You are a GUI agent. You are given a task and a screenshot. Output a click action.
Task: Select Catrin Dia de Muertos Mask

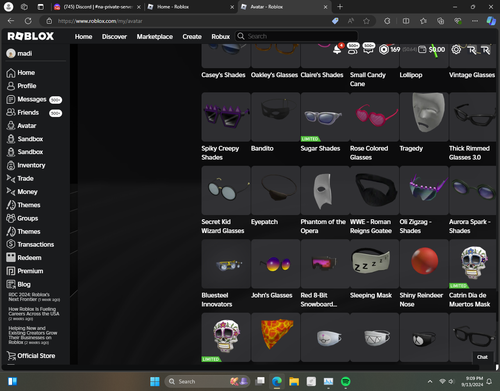click(473, 264)
